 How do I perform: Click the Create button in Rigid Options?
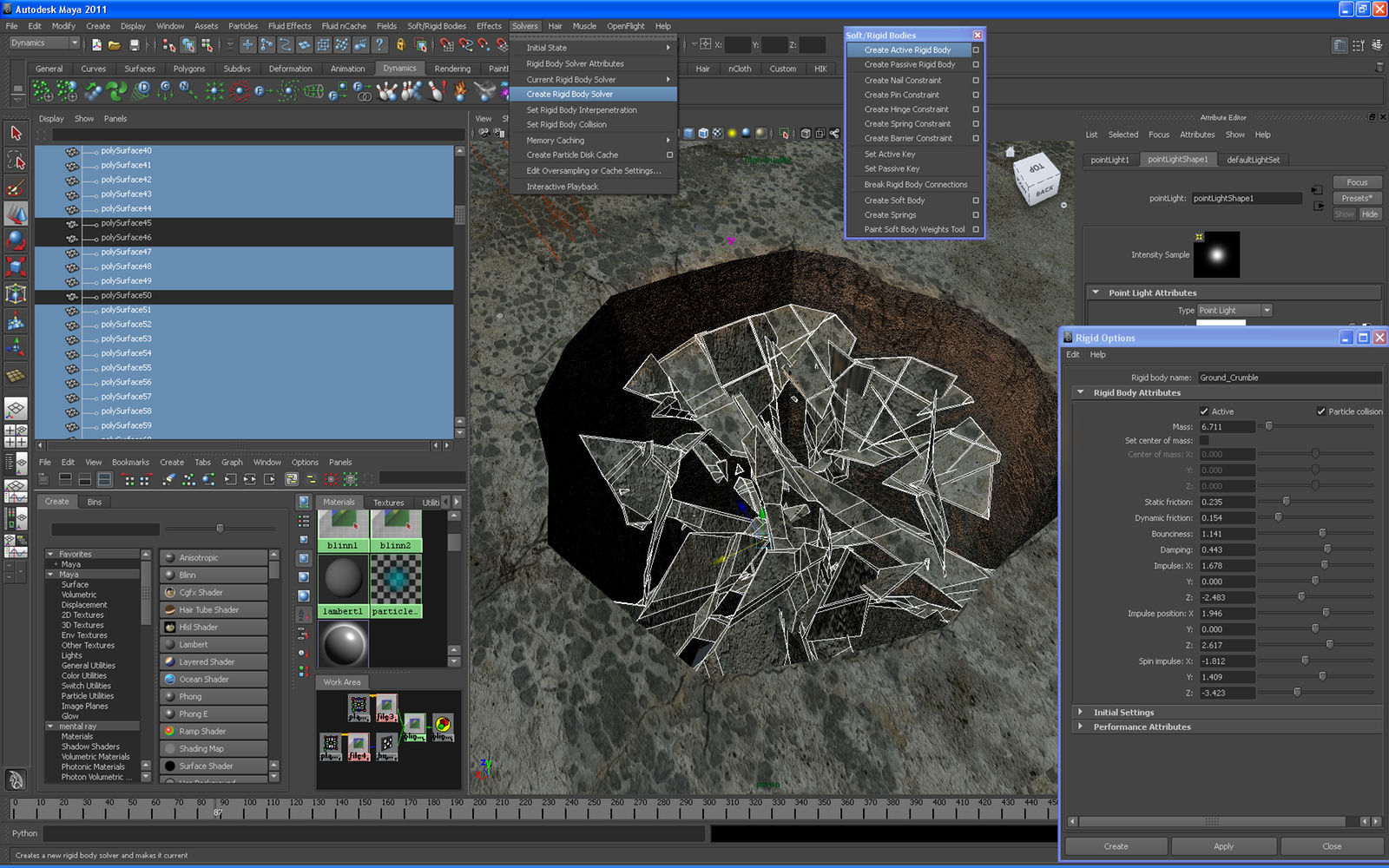(1116, 846)
